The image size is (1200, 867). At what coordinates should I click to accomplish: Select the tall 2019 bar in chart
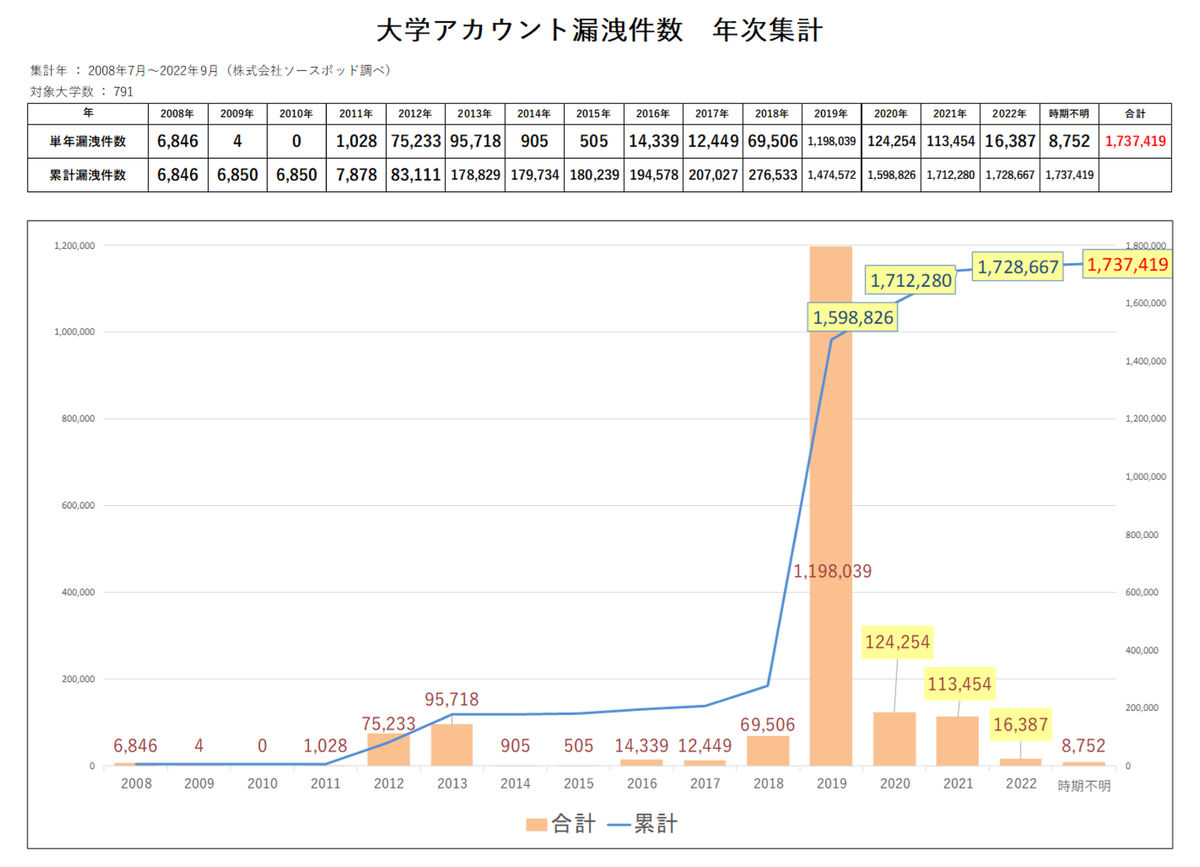[830, 450]
